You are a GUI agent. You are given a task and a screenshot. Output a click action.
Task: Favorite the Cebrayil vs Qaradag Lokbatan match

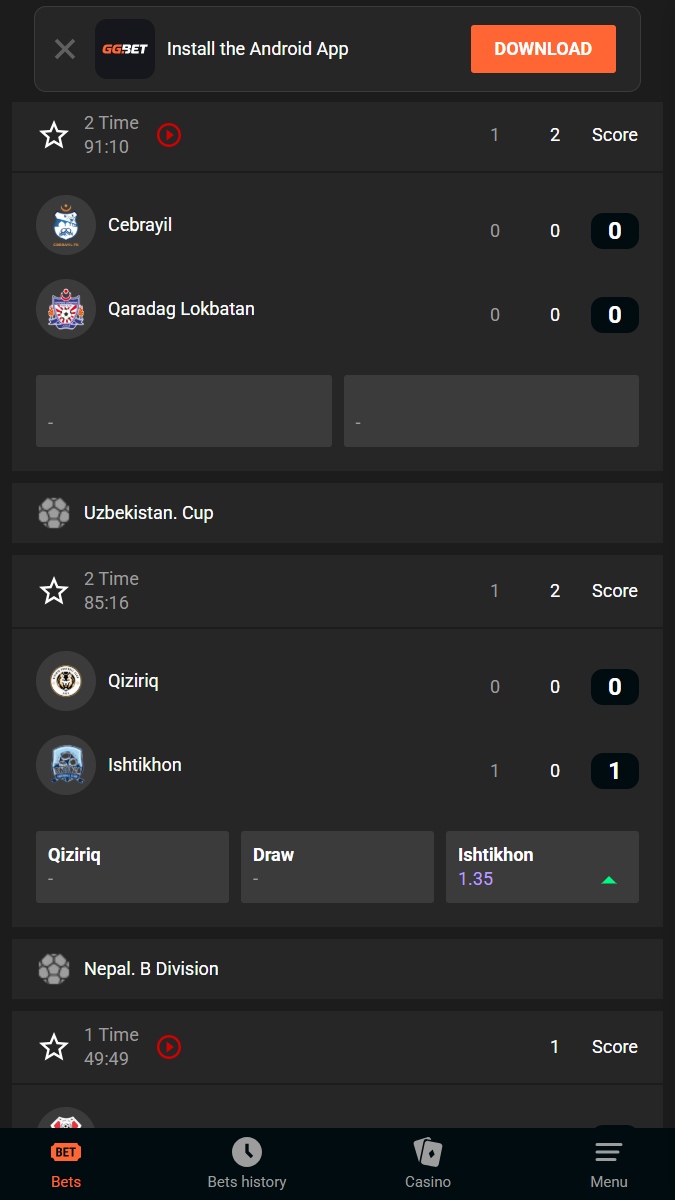(54, 135)
